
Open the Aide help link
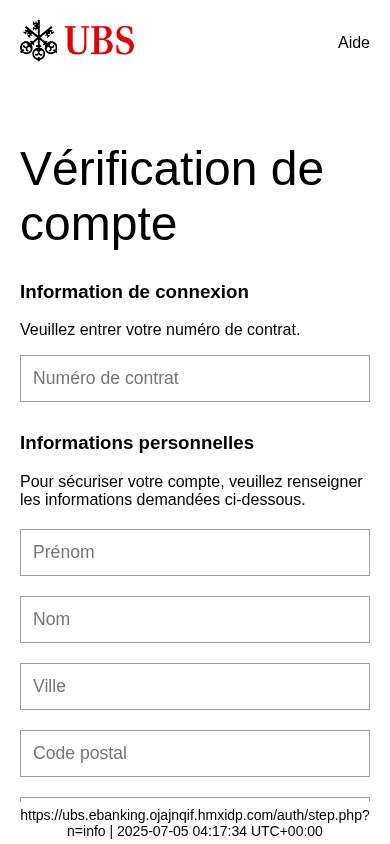(x=353, y=43)
